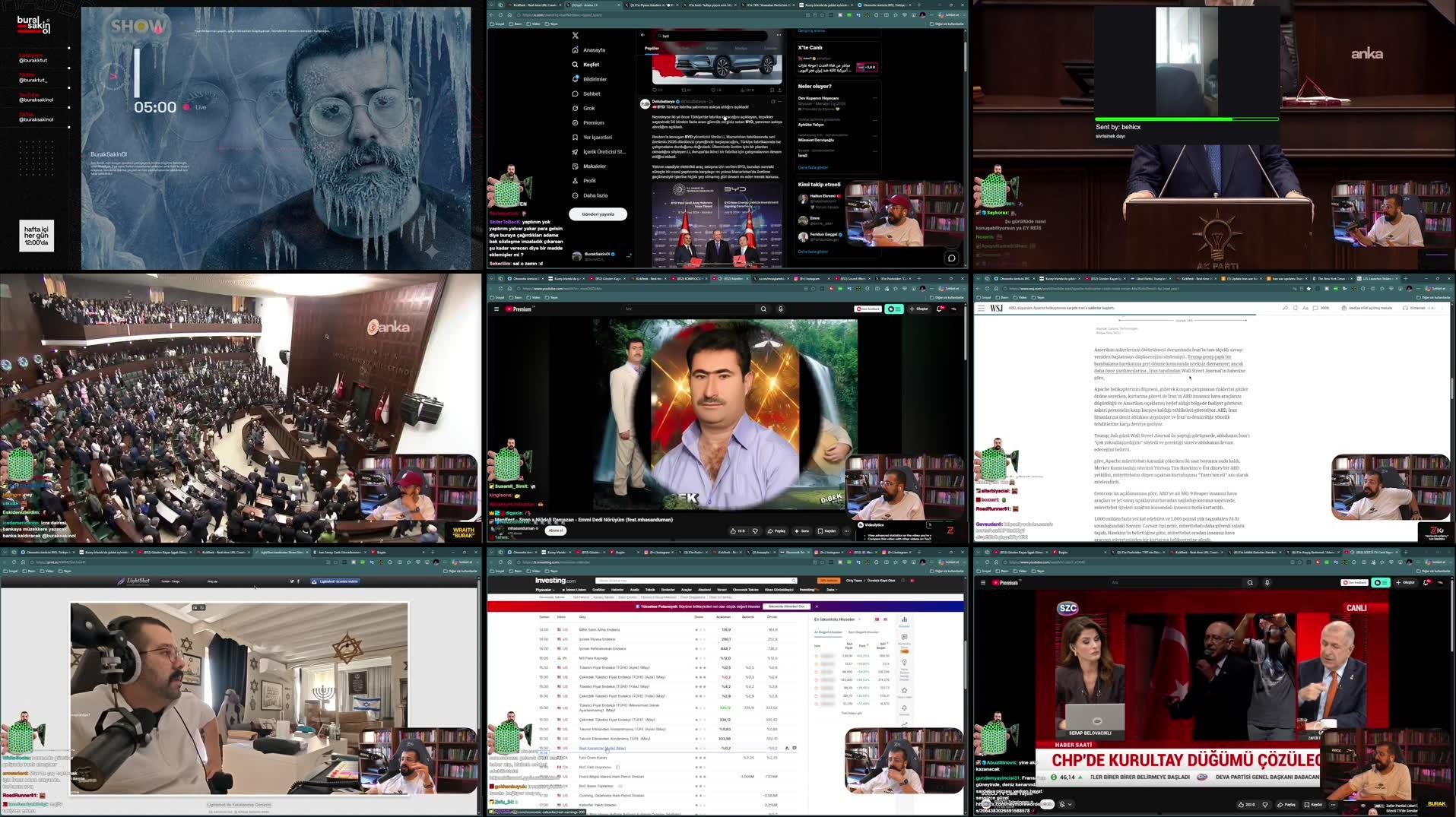Open Bildirimler in the X sidebar
The image size is (1456, 817).
589,79
